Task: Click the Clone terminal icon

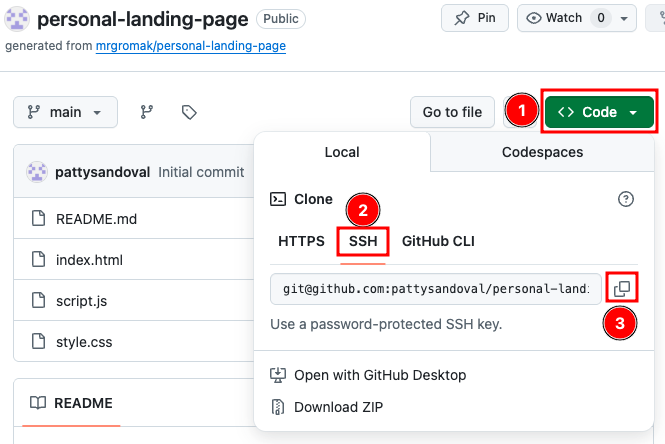Action: [x=278, y=199]
